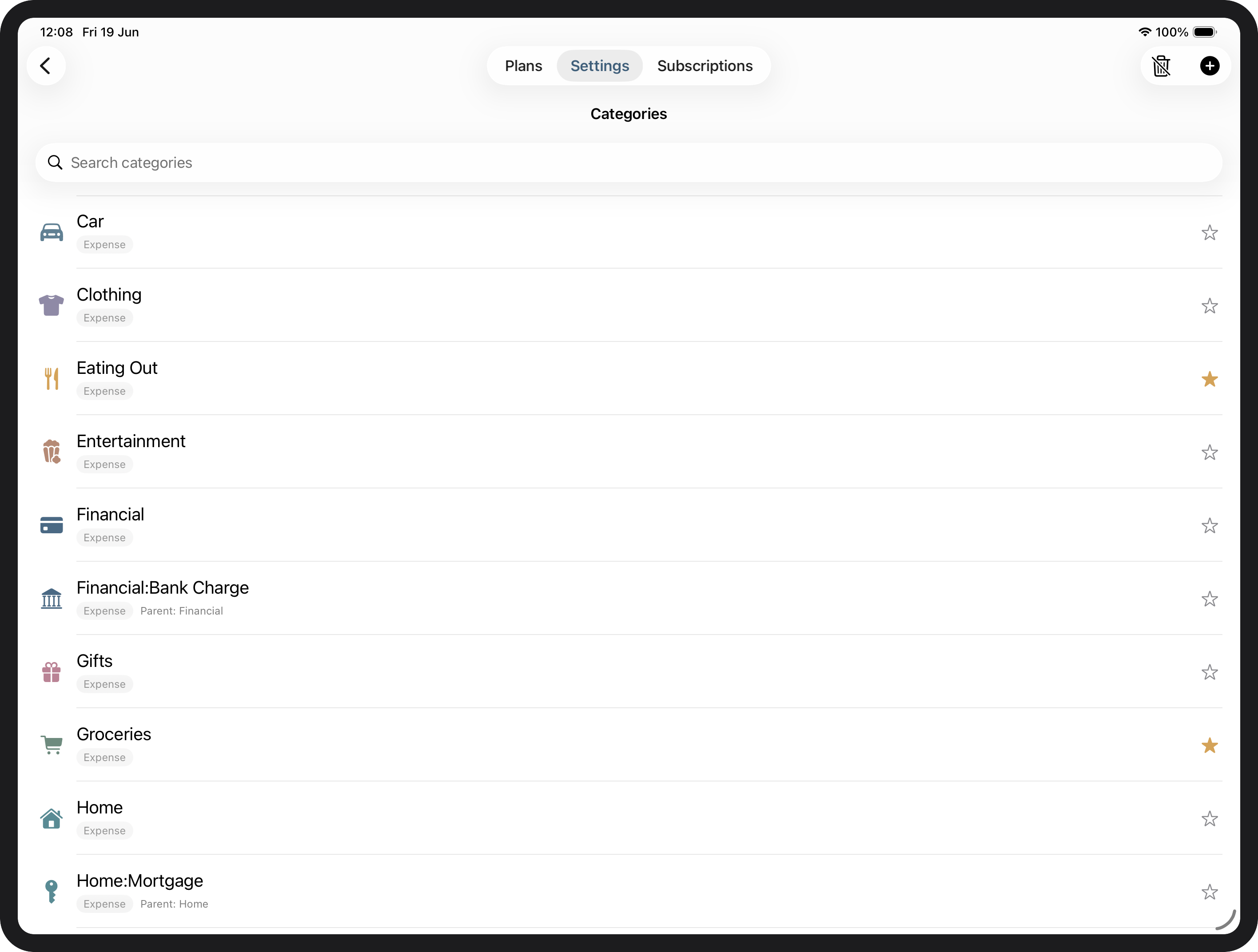Favorite the Entertainment category star
The height and width of the screenshot is (952, 1258).
coord(1210,452)
